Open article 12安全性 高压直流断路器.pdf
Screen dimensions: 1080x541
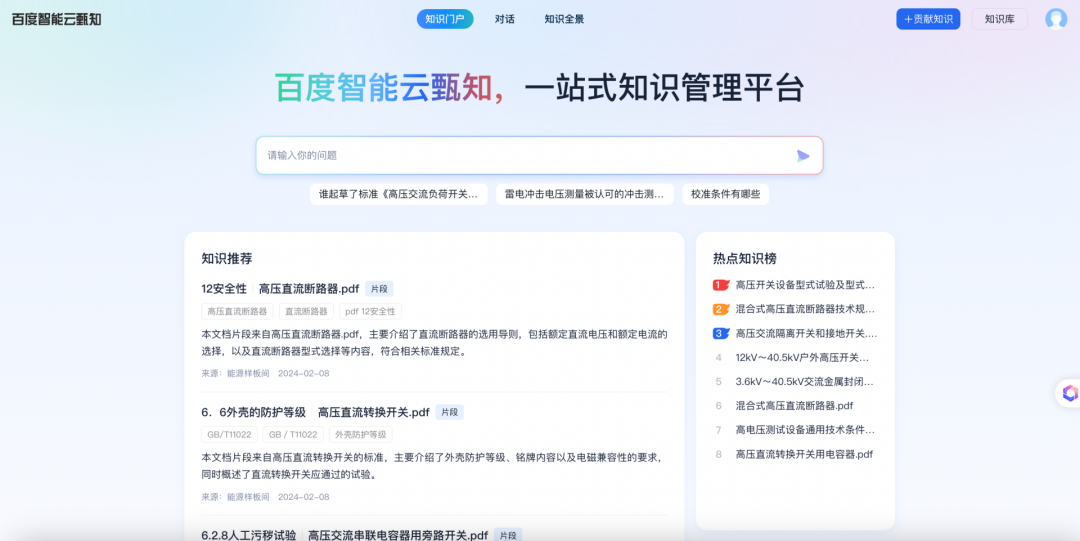pyautogui.click(x=280, y=289)
